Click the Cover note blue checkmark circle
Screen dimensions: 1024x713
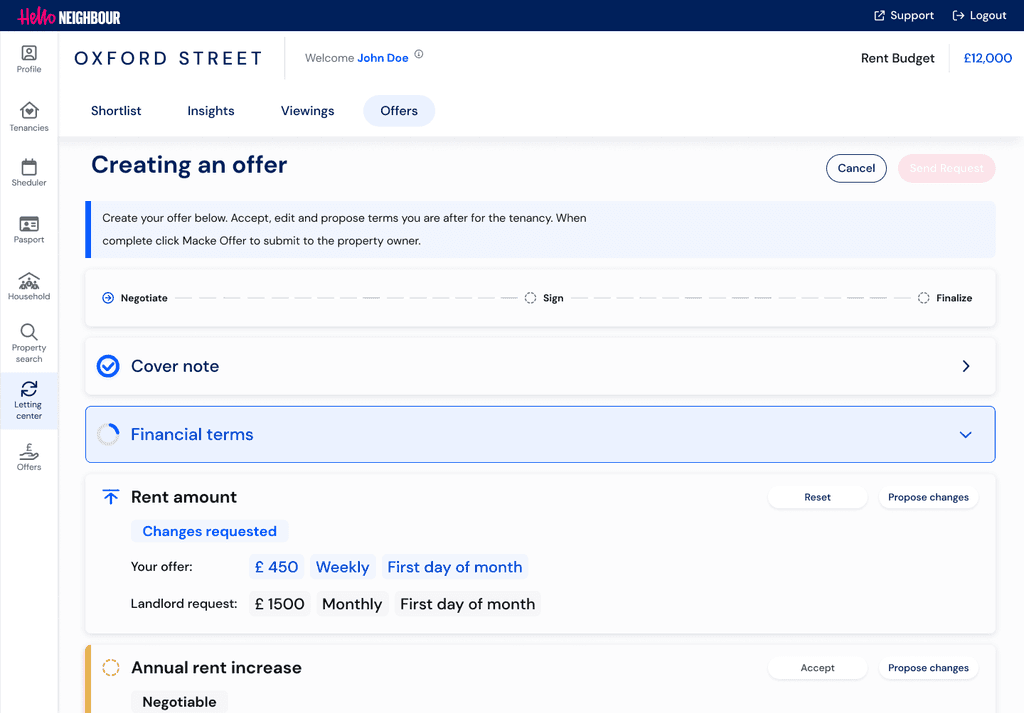coord(108,366)
